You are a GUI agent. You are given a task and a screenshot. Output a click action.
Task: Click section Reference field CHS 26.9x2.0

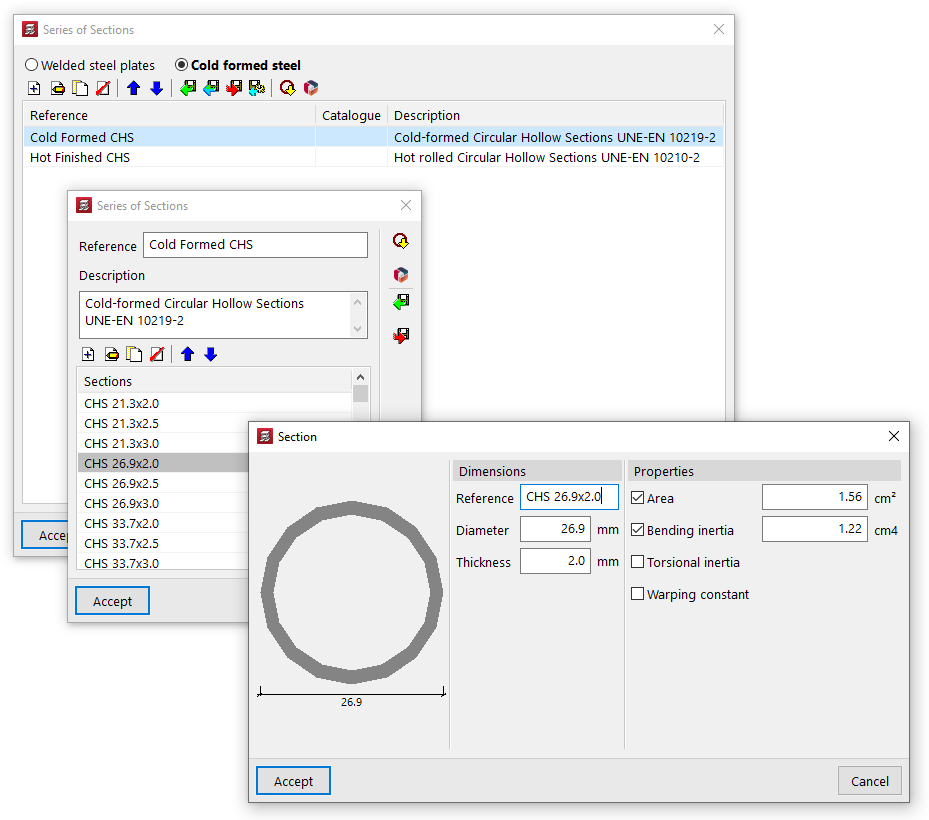coord(569,497)
